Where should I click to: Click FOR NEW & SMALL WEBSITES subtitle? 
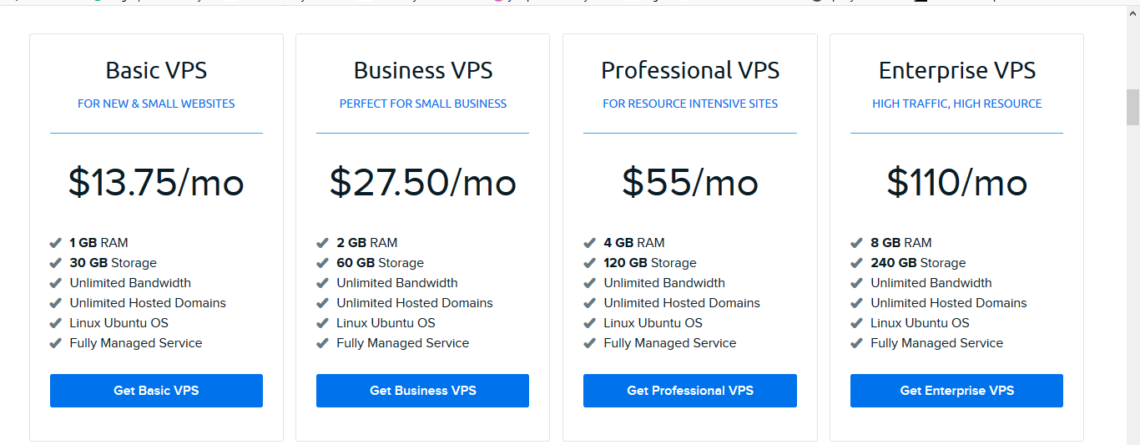[x=156, y=104]
